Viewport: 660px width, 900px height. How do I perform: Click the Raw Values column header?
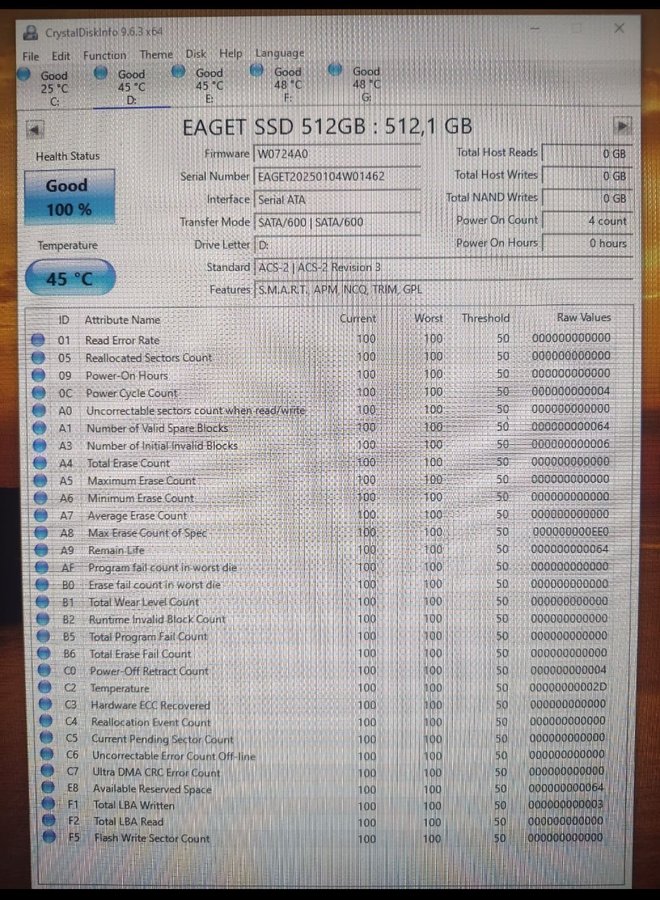[x=583, y=317]
